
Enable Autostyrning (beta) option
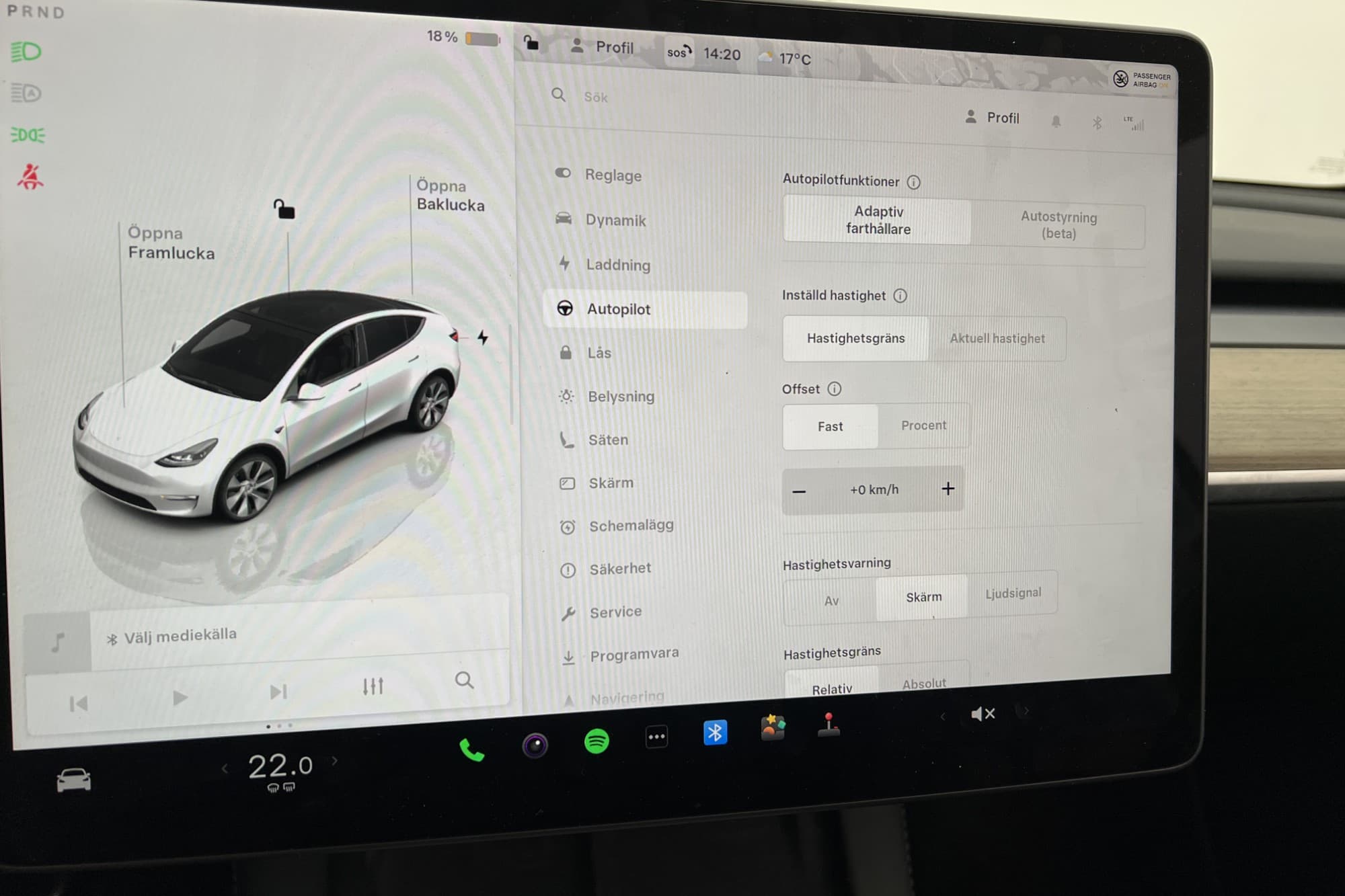[1058, 225]
